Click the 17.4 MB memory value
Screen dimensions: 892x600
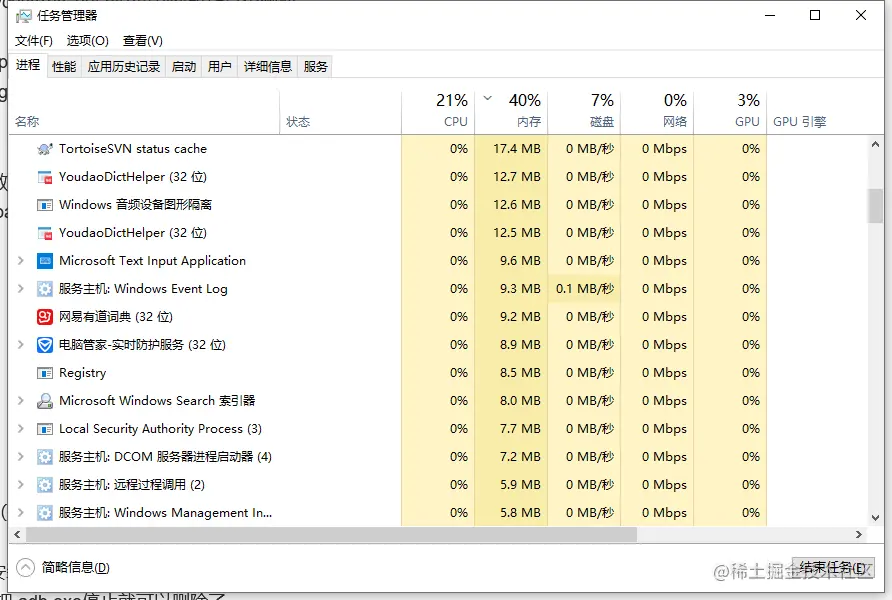pyautogui.click(x=517, y=149)
